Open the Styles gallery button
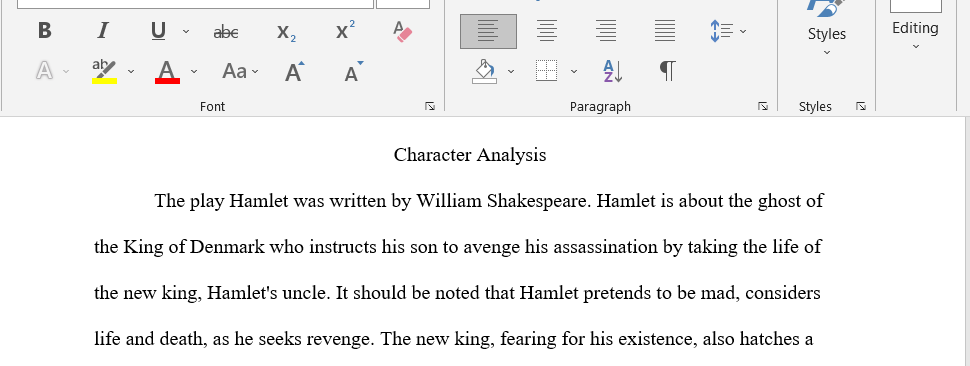 pyautogui.click(x=826, y=28)
